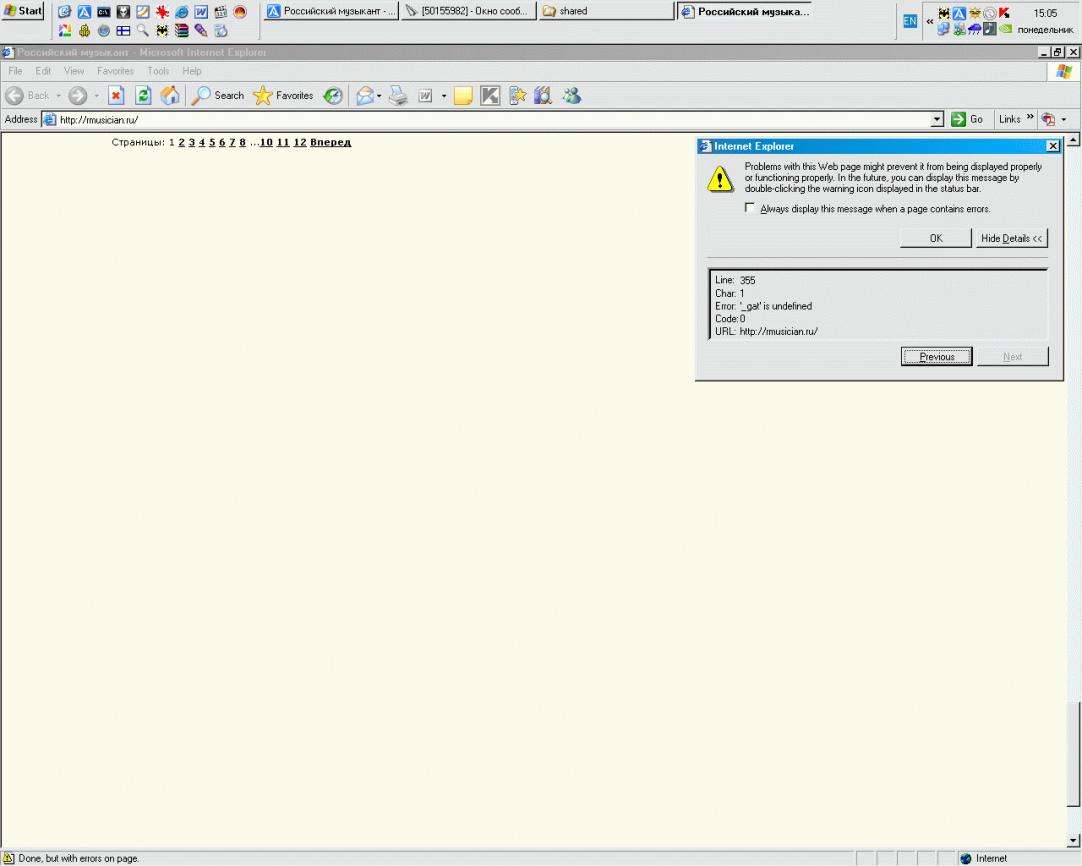Switch keyboard language via EN indicator
Screen dimensions: 1082x866
[x=909, y=20]
